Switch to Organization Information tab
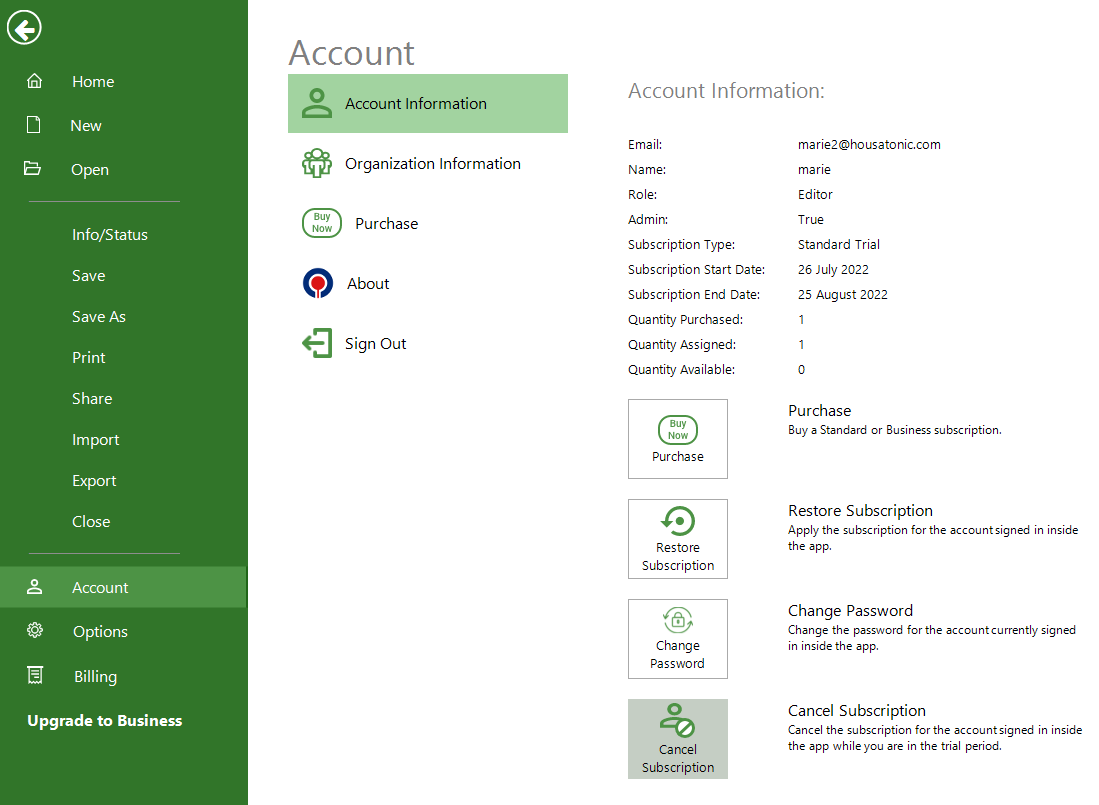 coord(432,163)
